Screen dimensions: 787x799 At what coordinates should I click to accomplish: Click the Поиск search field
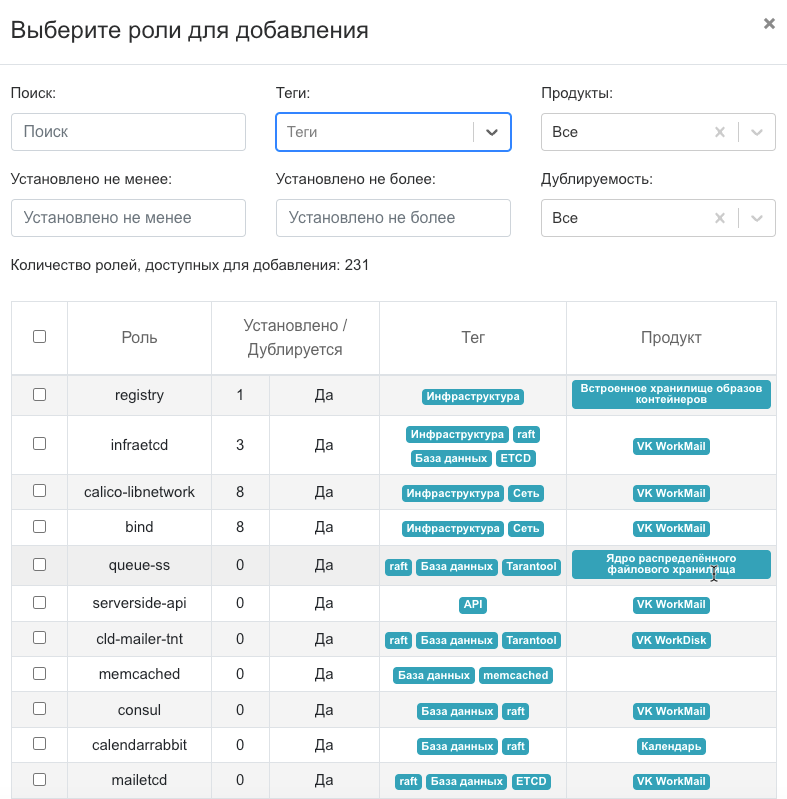point(128,132)
